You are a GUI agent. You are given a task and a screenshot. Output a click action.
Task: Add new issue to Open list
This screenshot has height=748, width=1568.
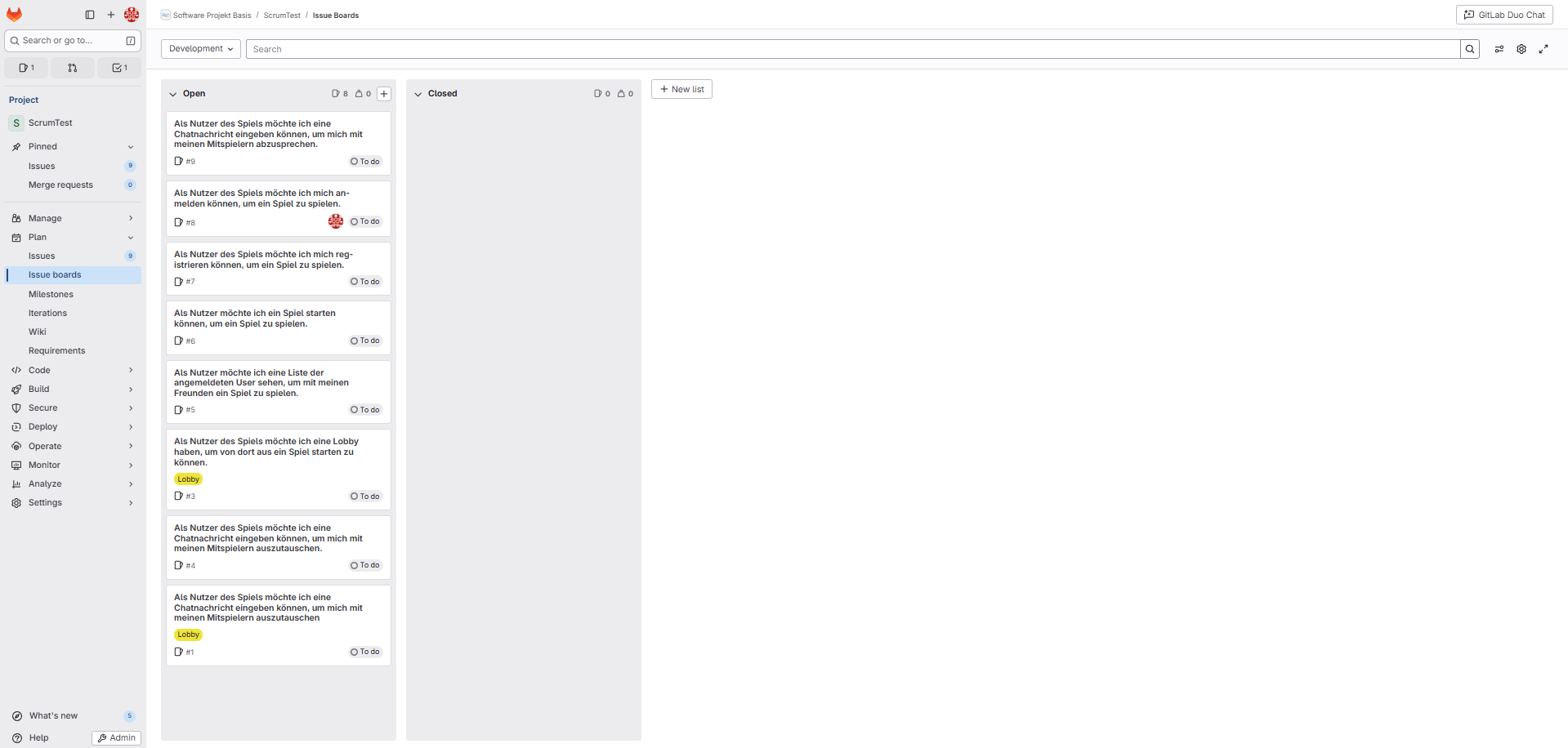(x=384, y=94)
